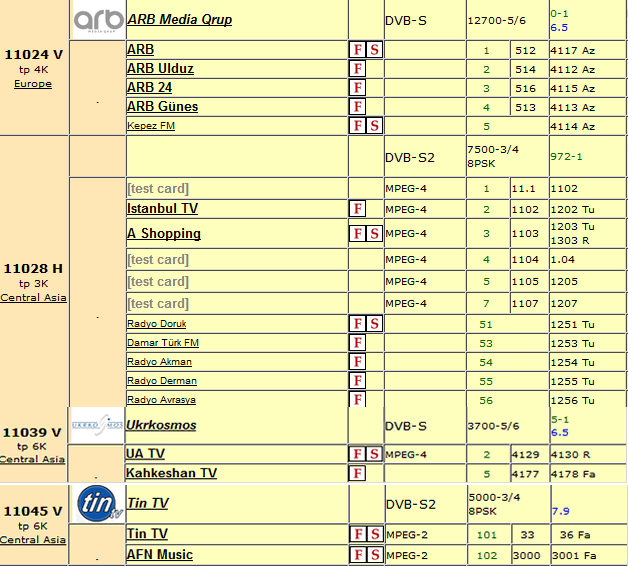
Task: Click the F icon in Tin TV channel row
Action: click(358, 534)
